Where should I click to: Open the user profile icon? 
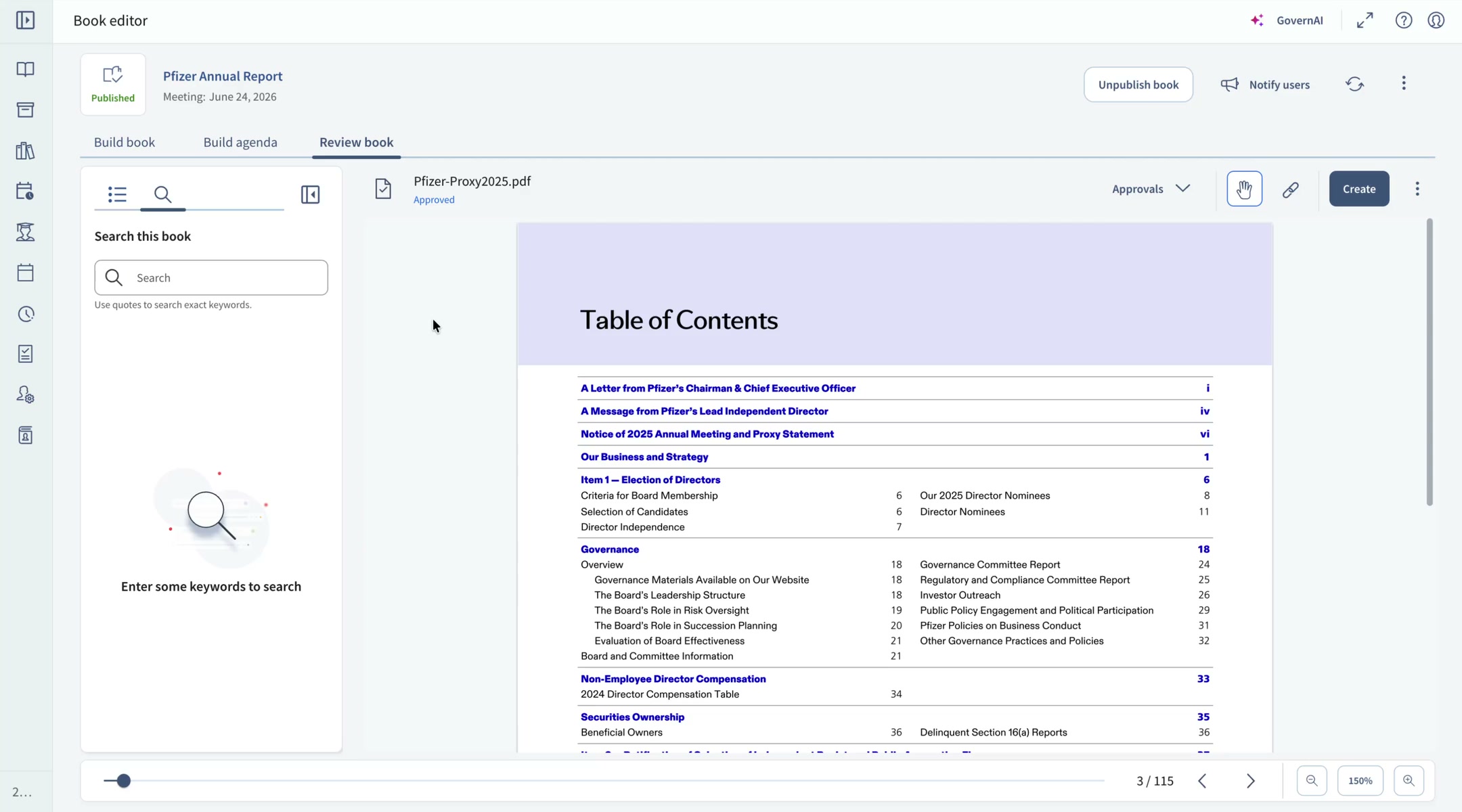point(1436,20)
